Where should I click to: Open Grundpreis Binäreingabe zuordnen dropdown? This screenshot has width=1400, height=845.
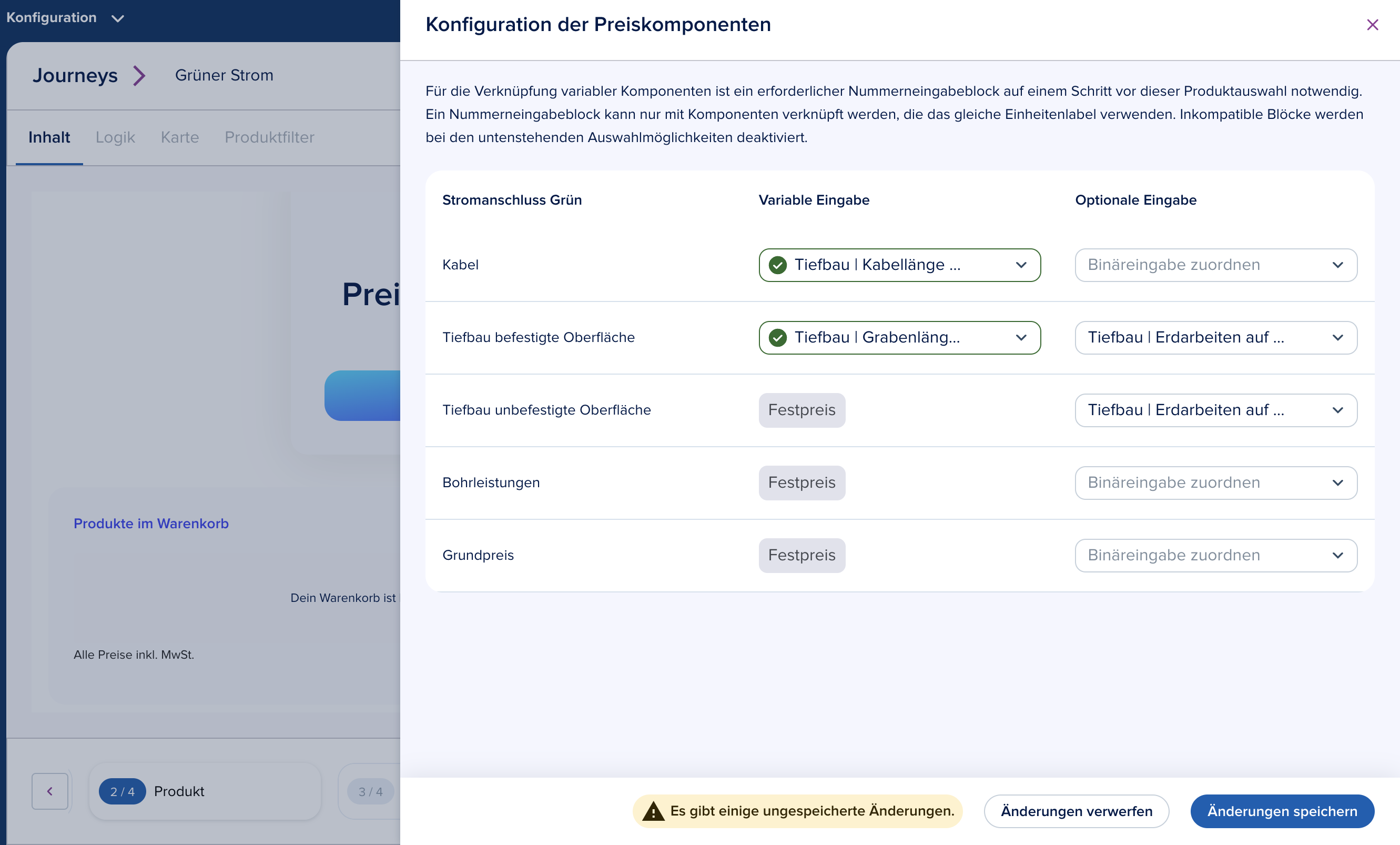(x=1216, y=555)
